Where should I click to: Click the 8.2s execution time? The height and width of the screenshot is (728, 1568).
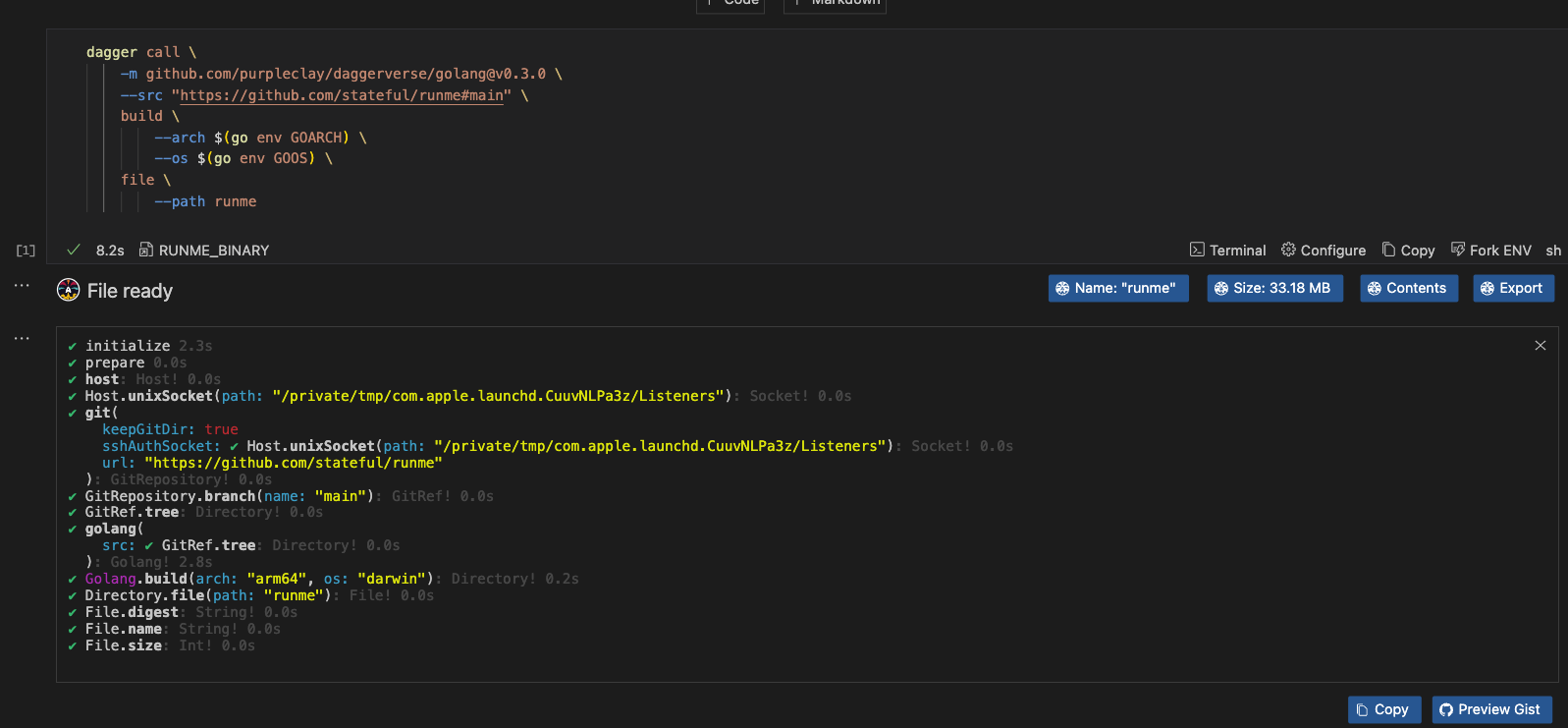tap(110, 251)
